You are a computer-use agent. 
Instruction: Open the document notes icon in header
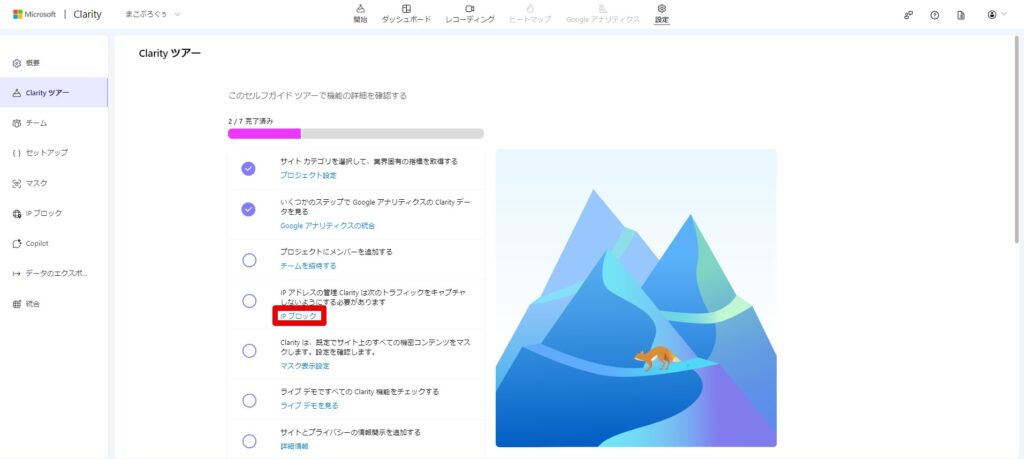pyautogui.click(x=961, y=15)
